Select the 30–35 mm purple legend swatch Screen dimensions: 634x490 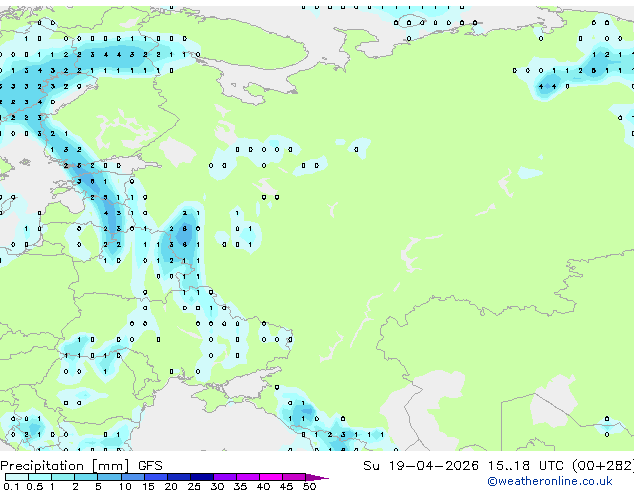(224, 477)
